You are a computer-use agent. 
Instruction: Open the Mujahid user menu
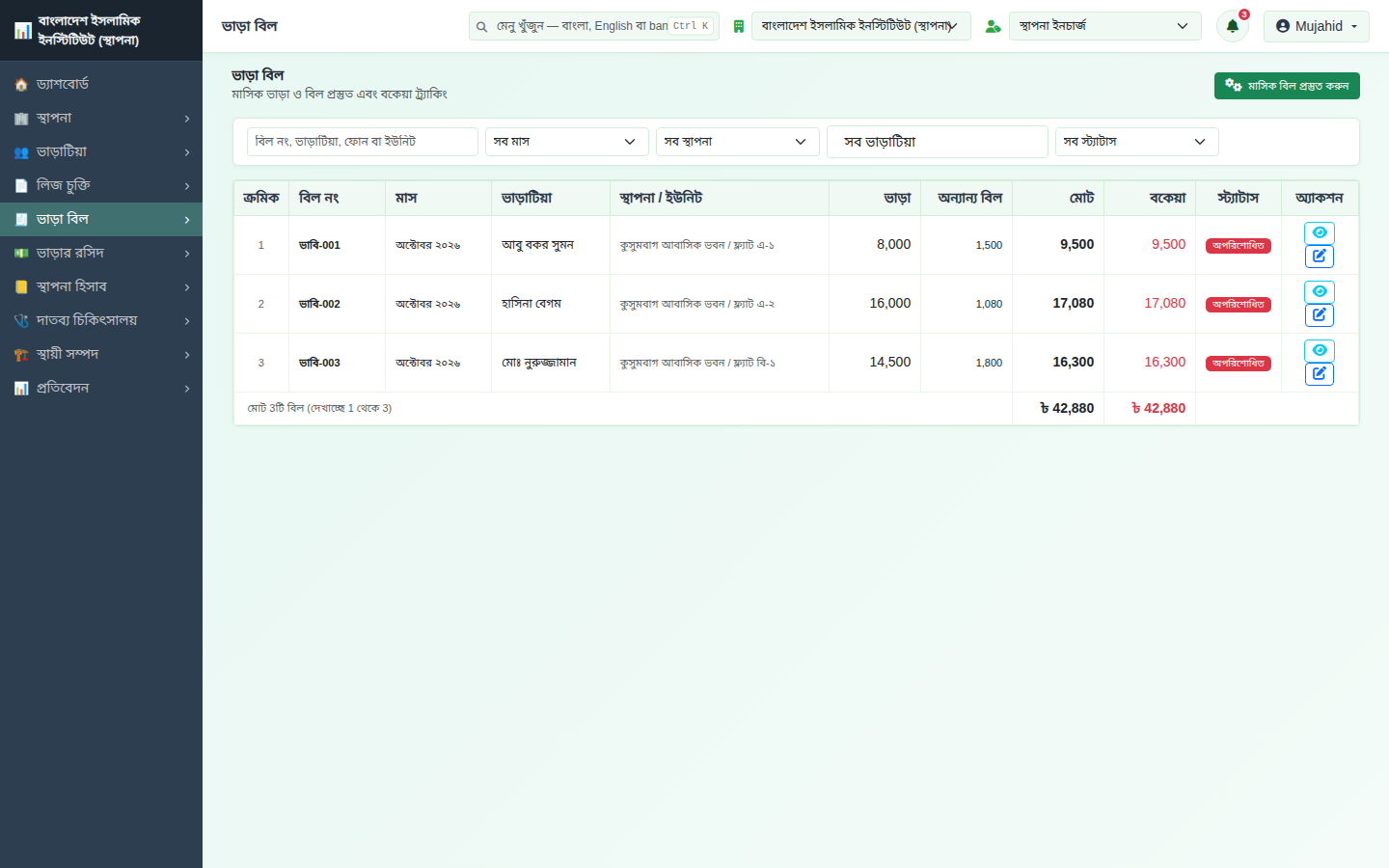1316,26
